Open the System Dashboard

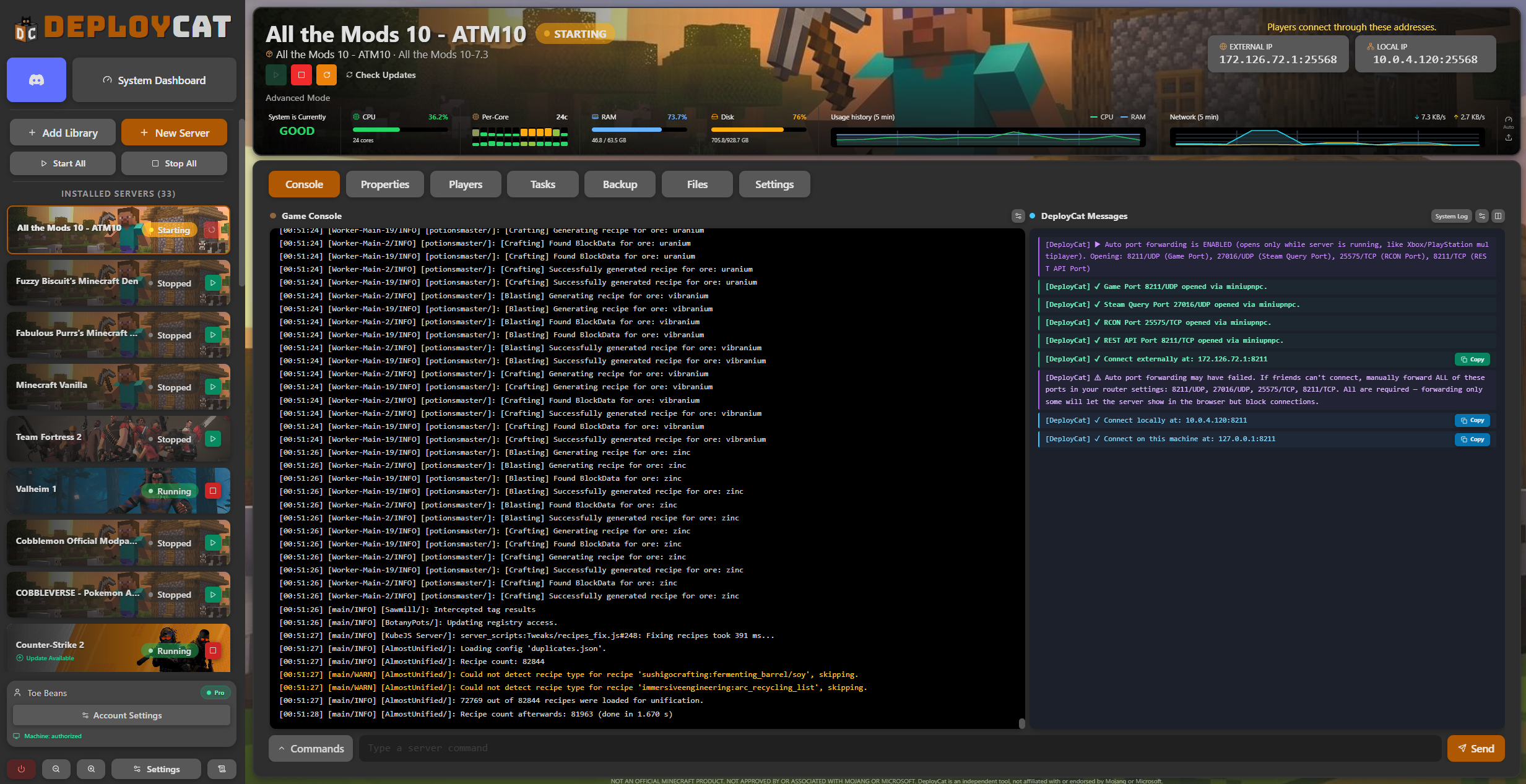(x=154, y=80)
